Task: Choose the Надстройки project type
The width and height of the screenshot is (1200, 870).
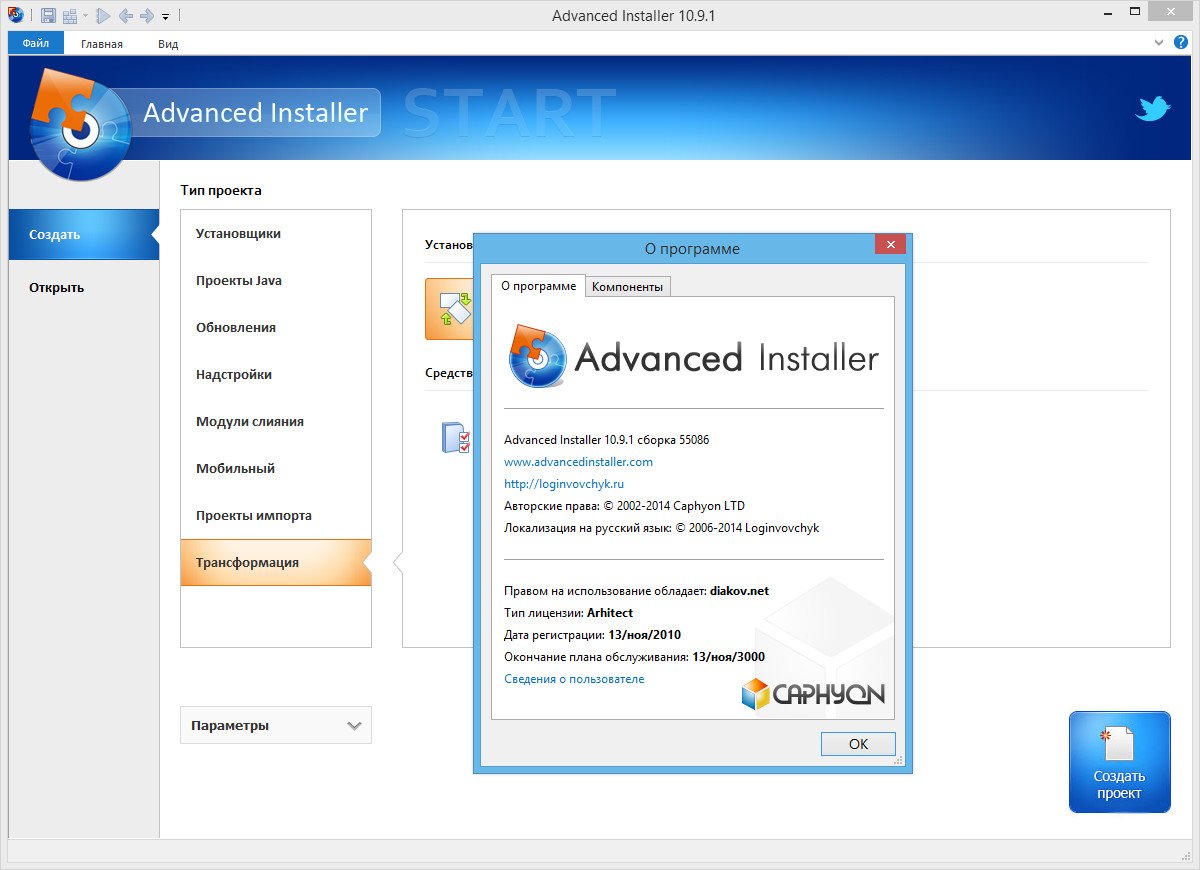Action: (x=276, y=375)
